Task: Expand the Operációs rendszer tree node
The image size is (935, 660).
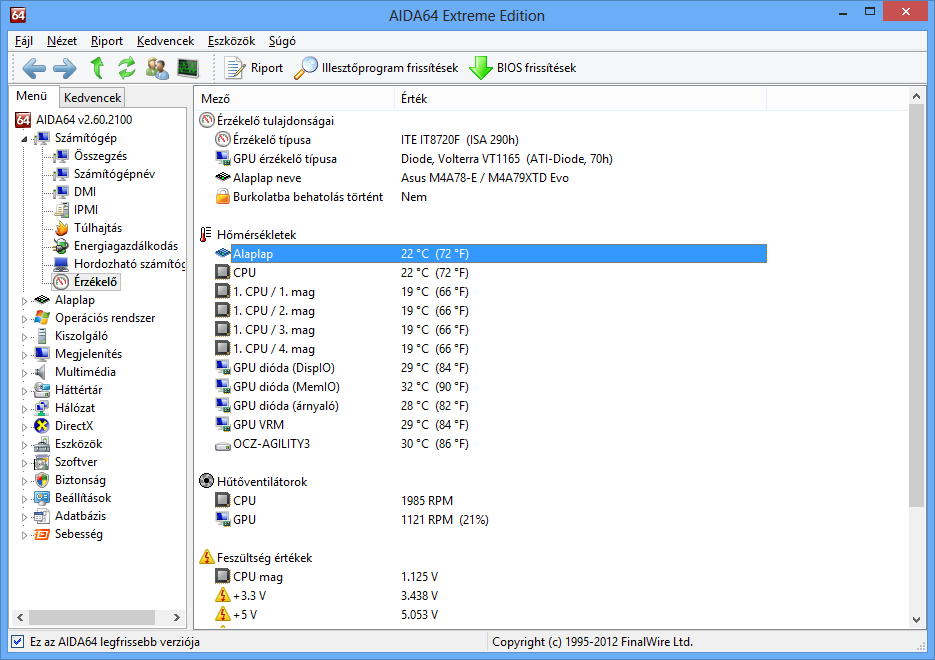Action: (x=24, y=319)
